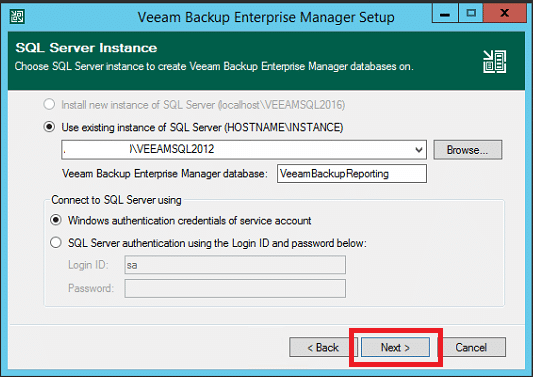Click the 'SQL Server Instance' heading
Screen dimensions: 536x377
click(x=86, y=48)
